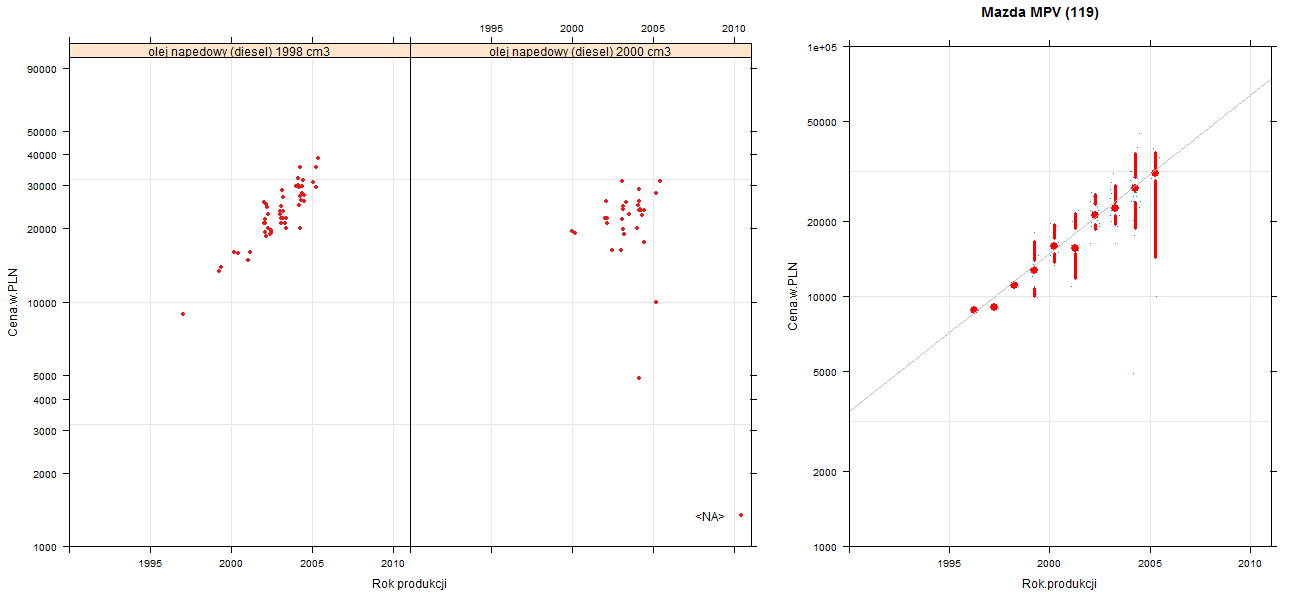Click the "Rok.produkcji" x-axis label of the Mazda chart
The width and height of the screenshot is (1300, 600).
(x=1060, y=584)
